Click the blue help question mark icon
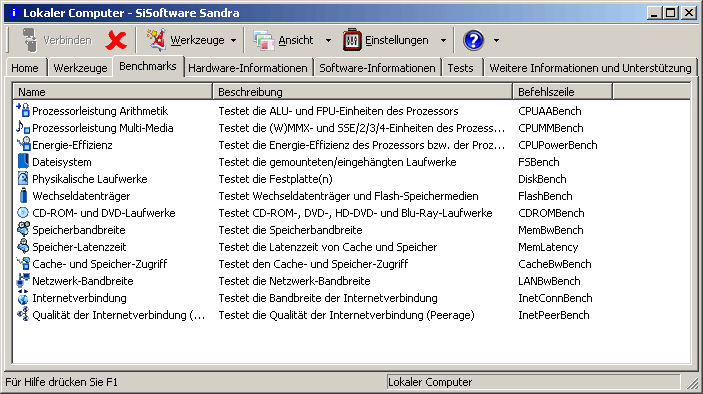 (x=473, y=40)
